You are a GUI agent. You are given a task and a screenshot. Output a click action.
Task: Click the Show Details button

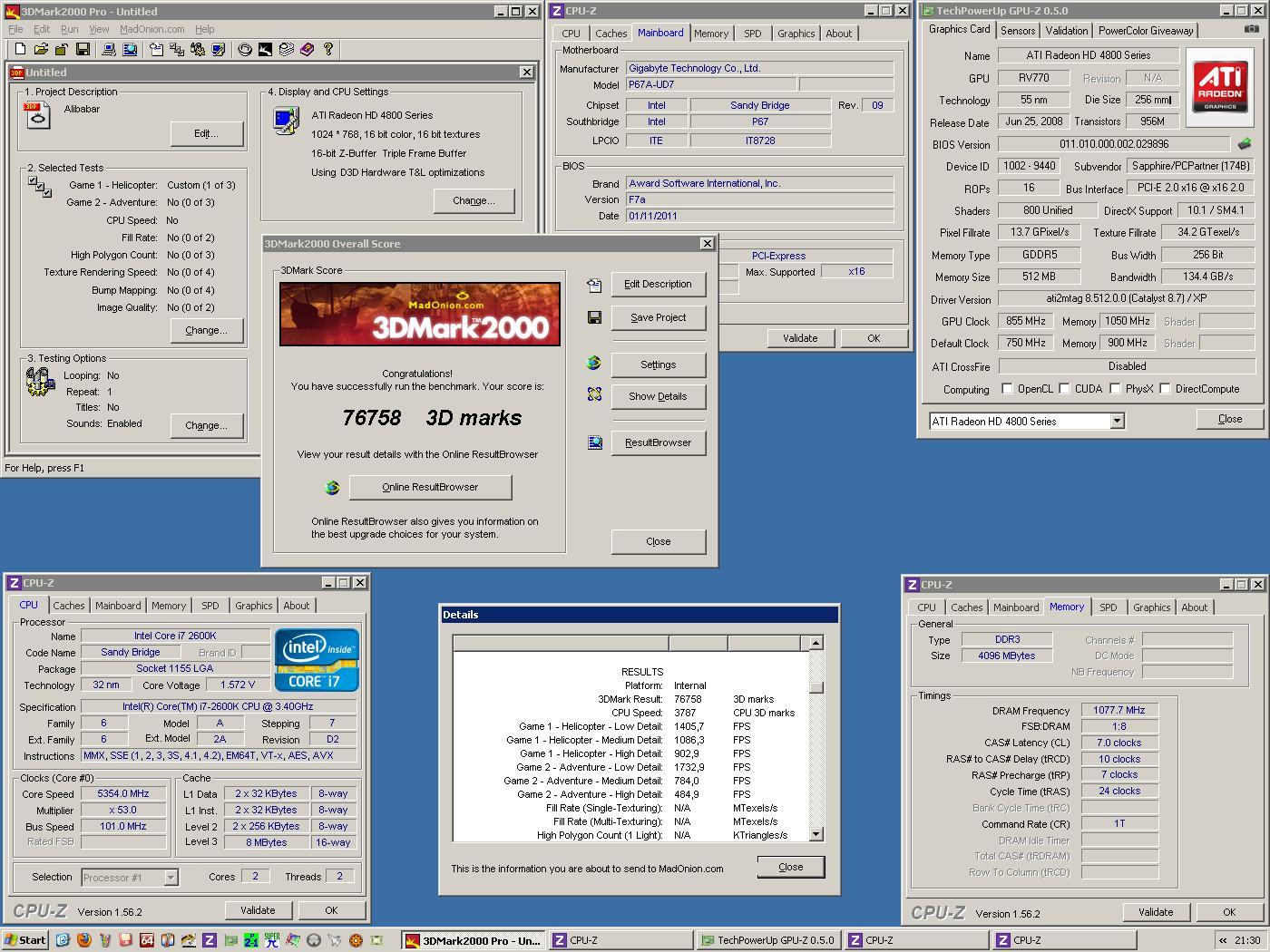coord(658,396)
